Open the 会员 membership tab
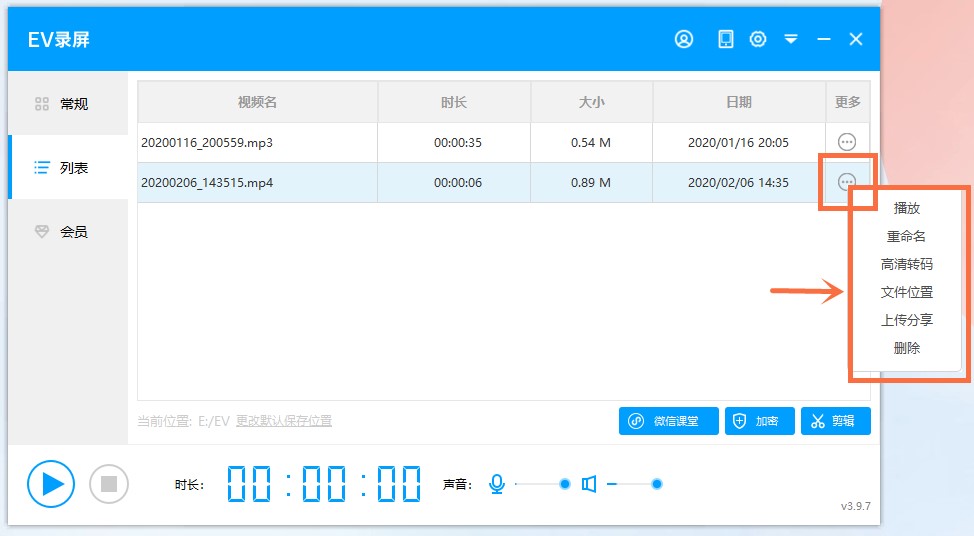Viewport: 974px width, 536px height. coord(68,232)
